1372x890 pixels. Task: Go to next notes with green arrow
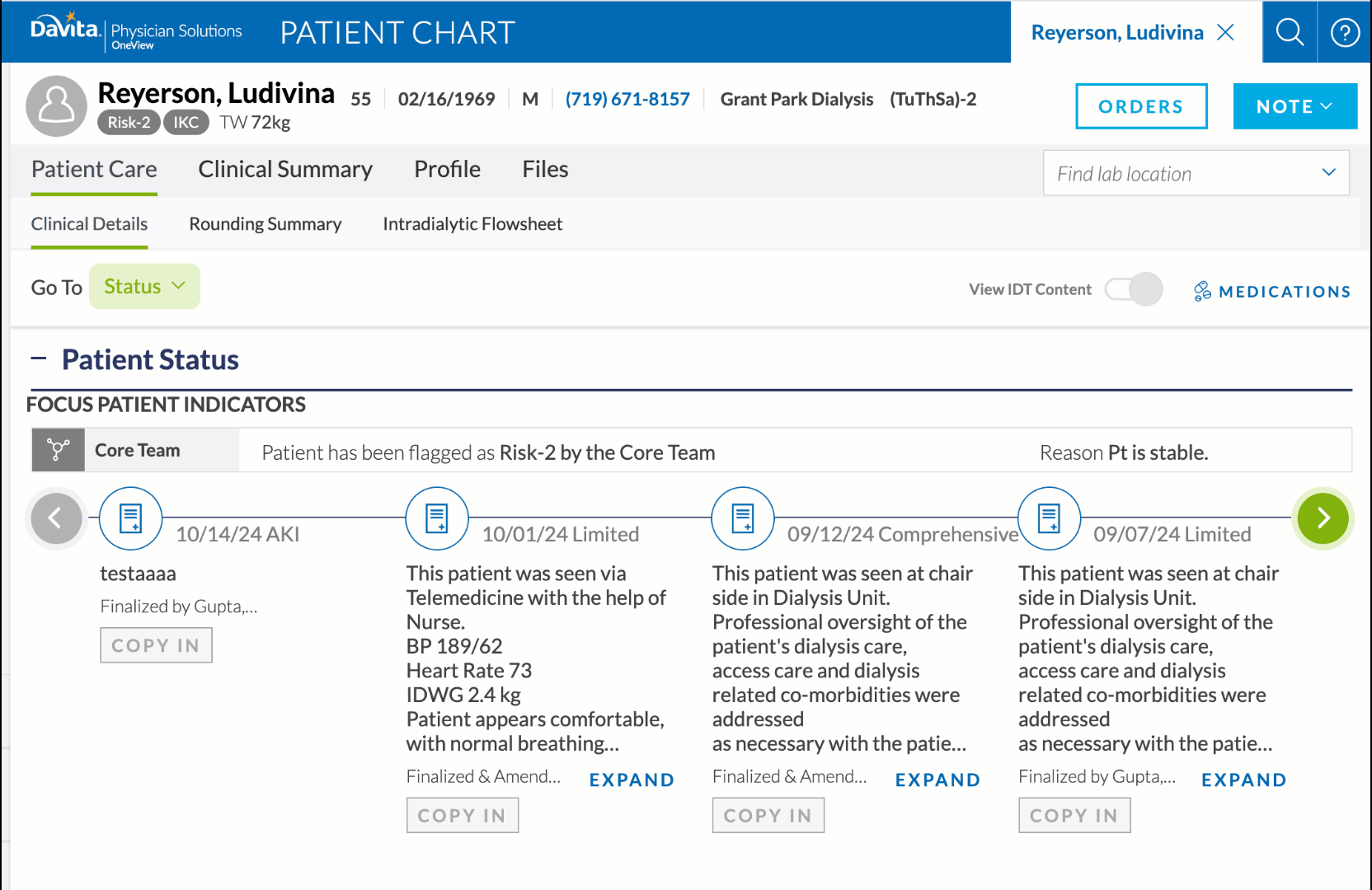tap(1323, 518)
